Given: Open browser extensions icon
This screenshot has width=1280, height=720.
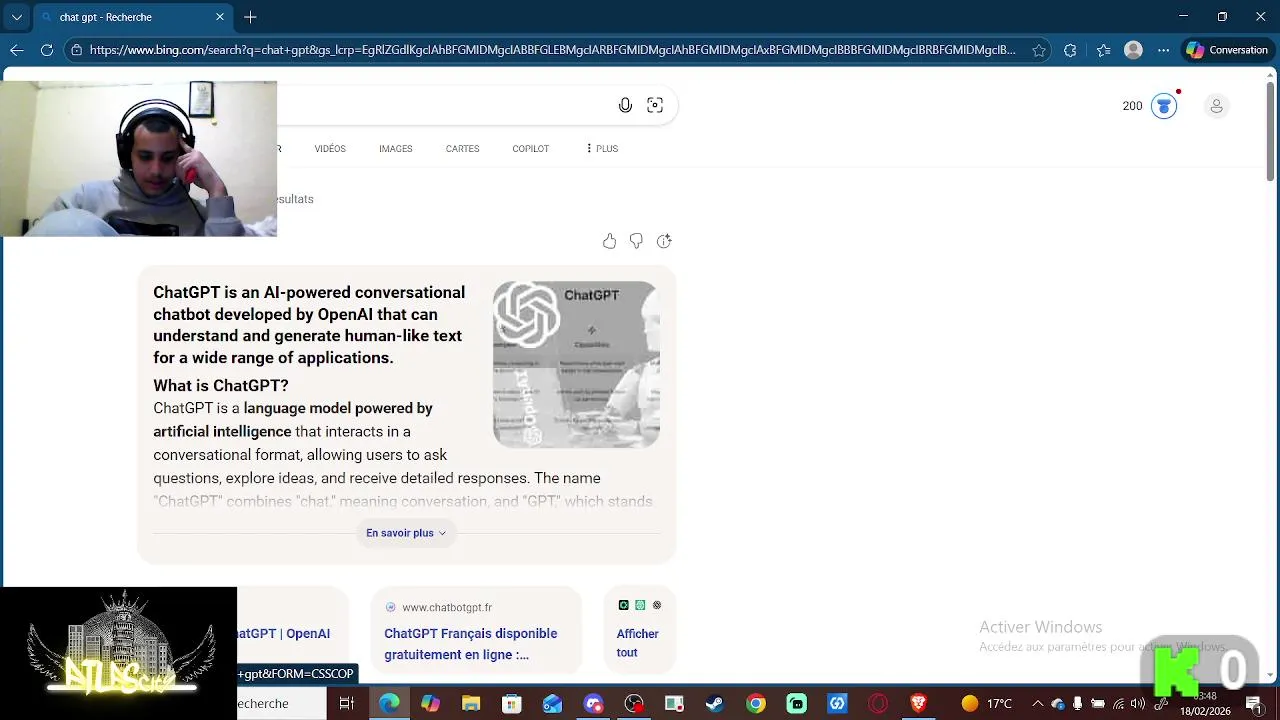Looking at the screenshot, I should [1070, 50].
